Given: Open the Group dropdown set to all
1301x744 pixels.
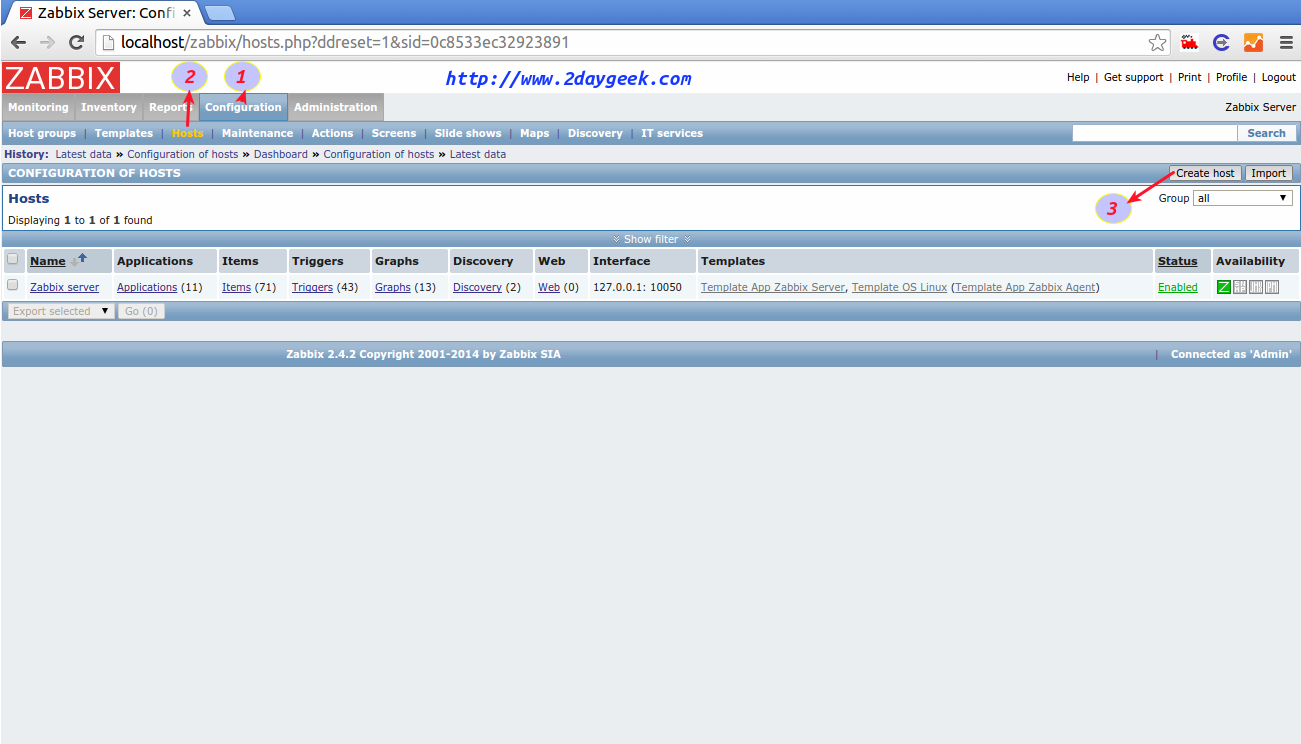Looking at the screenshot, I should click(x=1243, y=198).
